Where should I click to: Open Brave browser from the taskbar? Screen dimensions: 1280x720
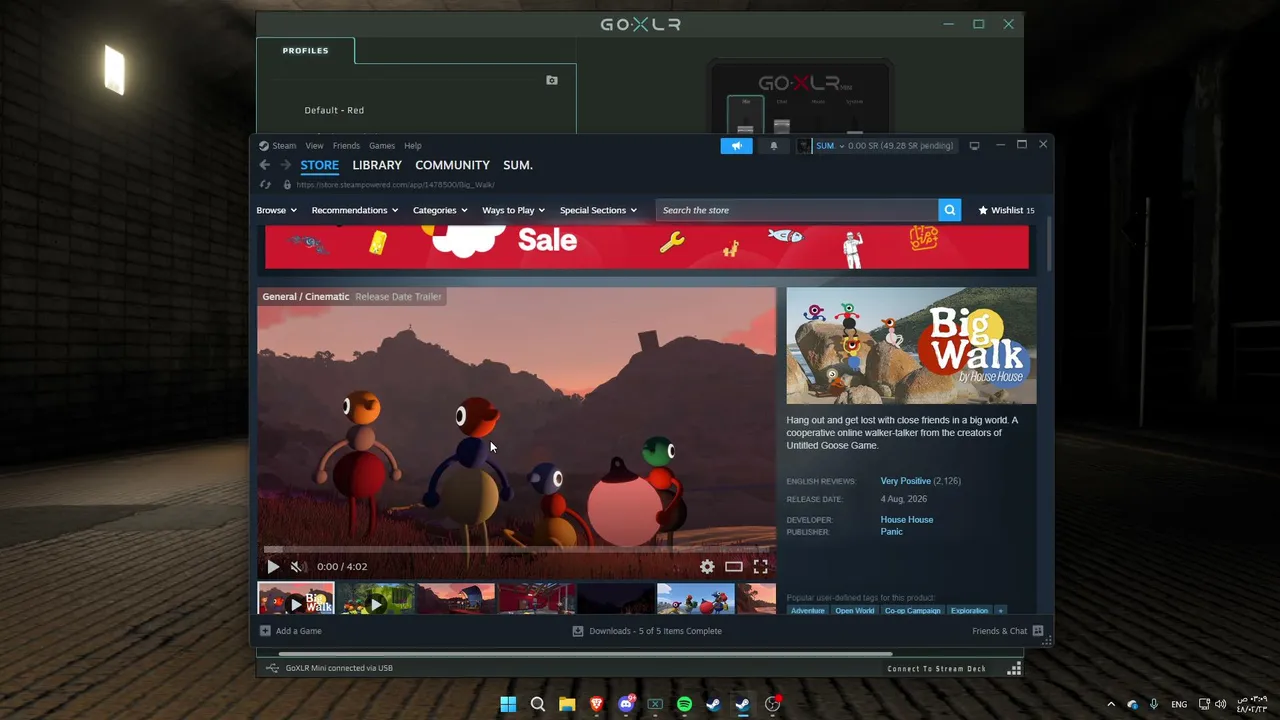tap(597, 704)
